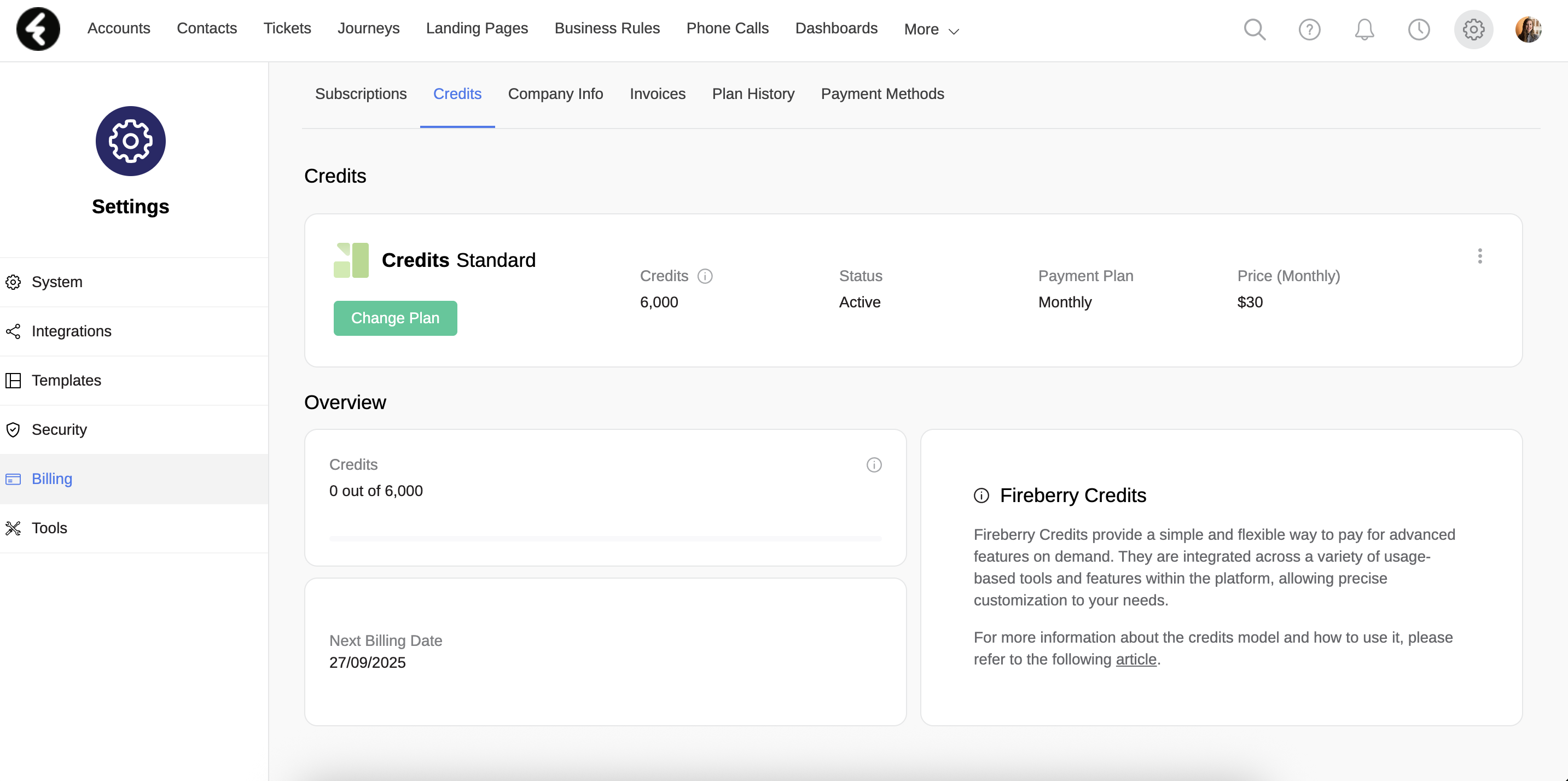Open the Phone Calls menu

coord(728,28)
